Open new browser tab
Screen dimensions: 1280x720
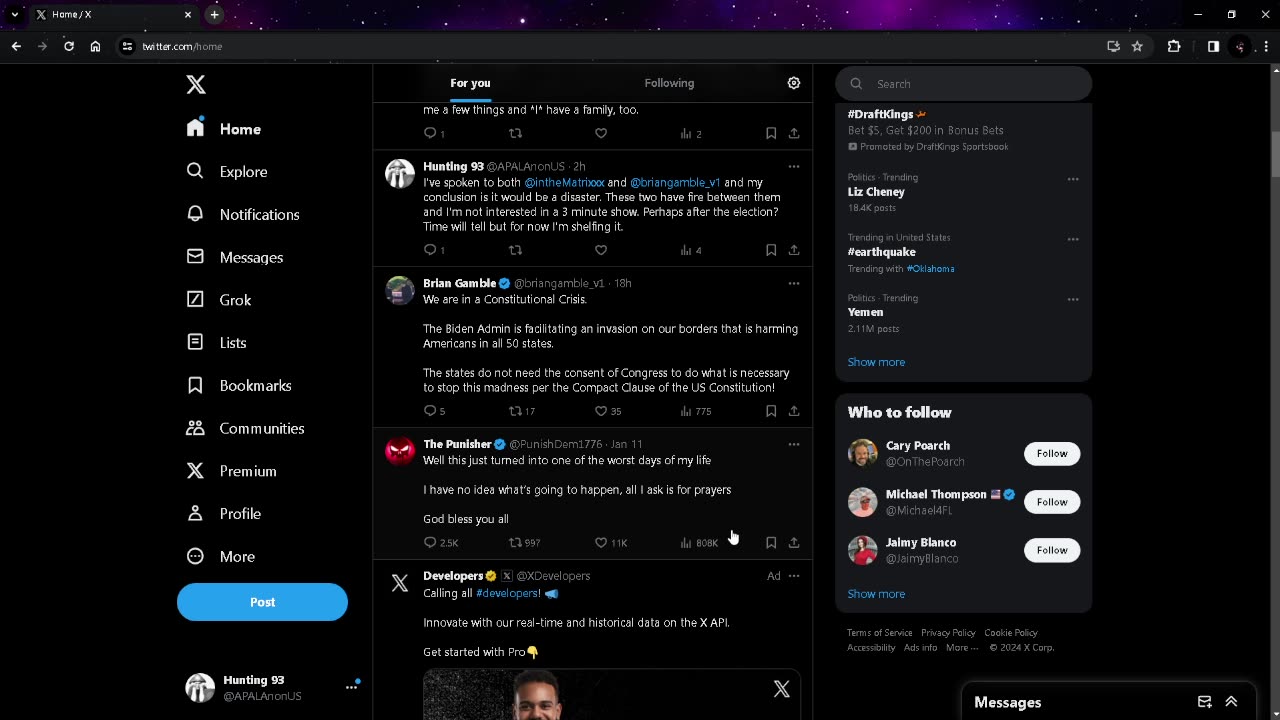point(214,15)
